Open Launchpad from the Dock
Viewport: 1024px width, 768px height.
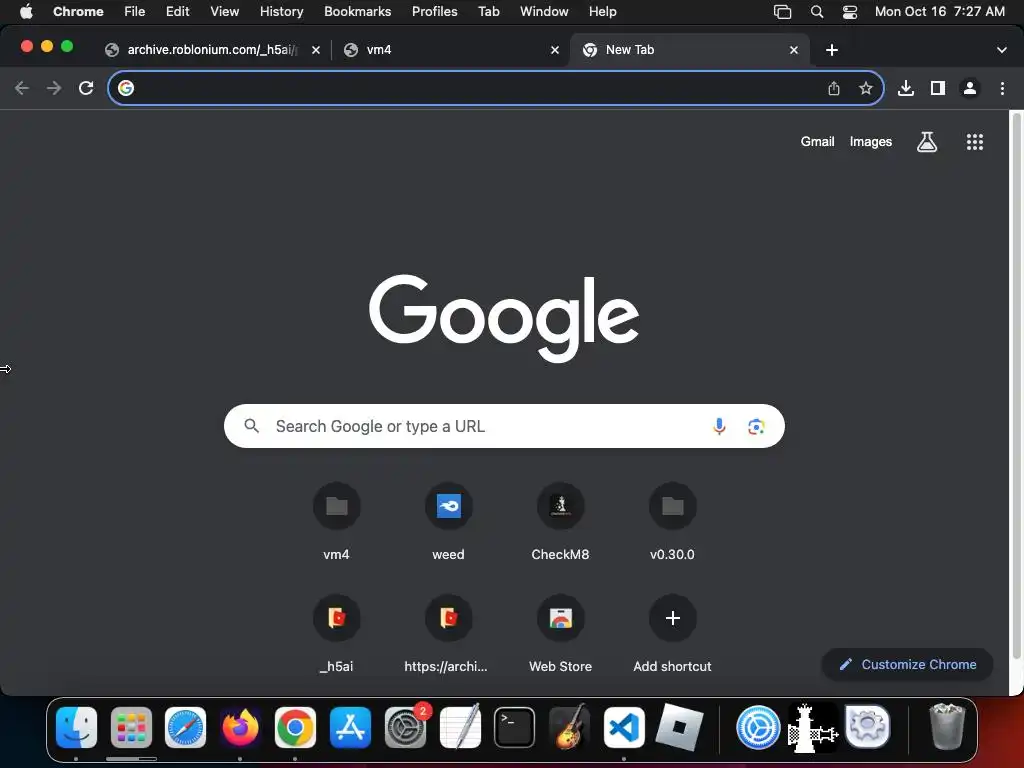[x=131, y=727]
